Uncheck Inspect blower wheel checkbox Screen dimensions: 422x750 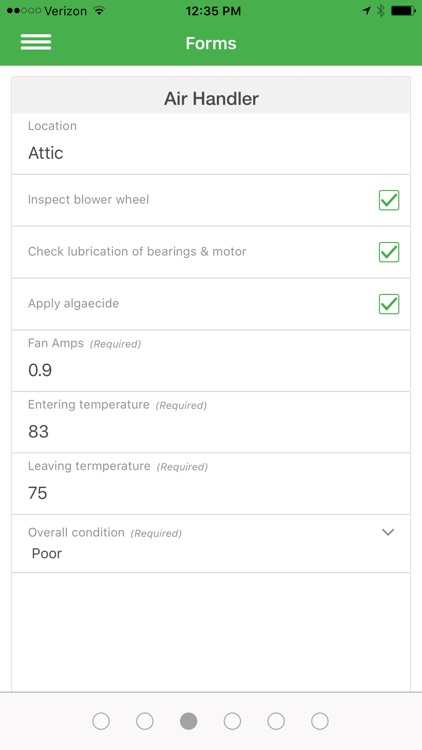(389, 200)
